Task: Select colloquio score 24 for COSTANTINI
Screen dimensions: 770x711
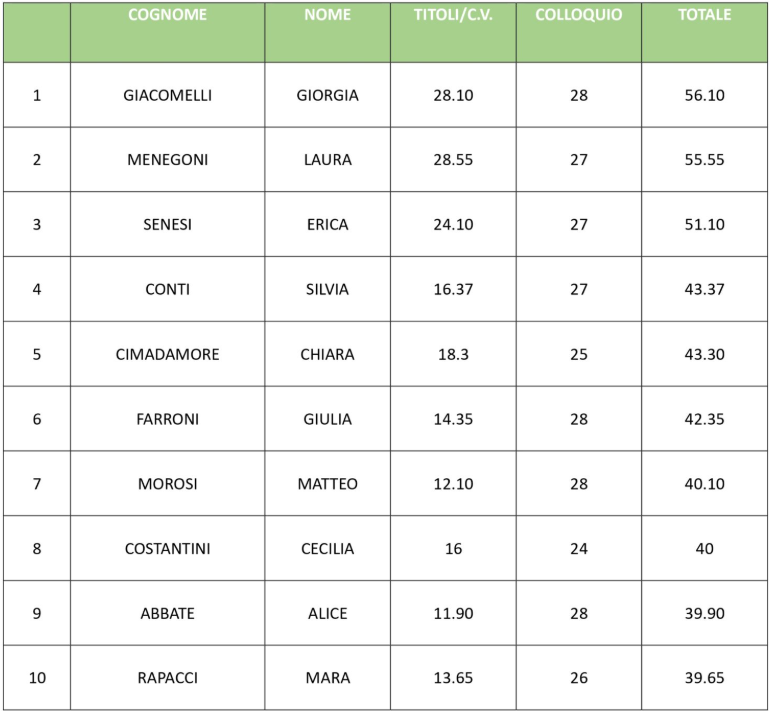Action: 578,548
